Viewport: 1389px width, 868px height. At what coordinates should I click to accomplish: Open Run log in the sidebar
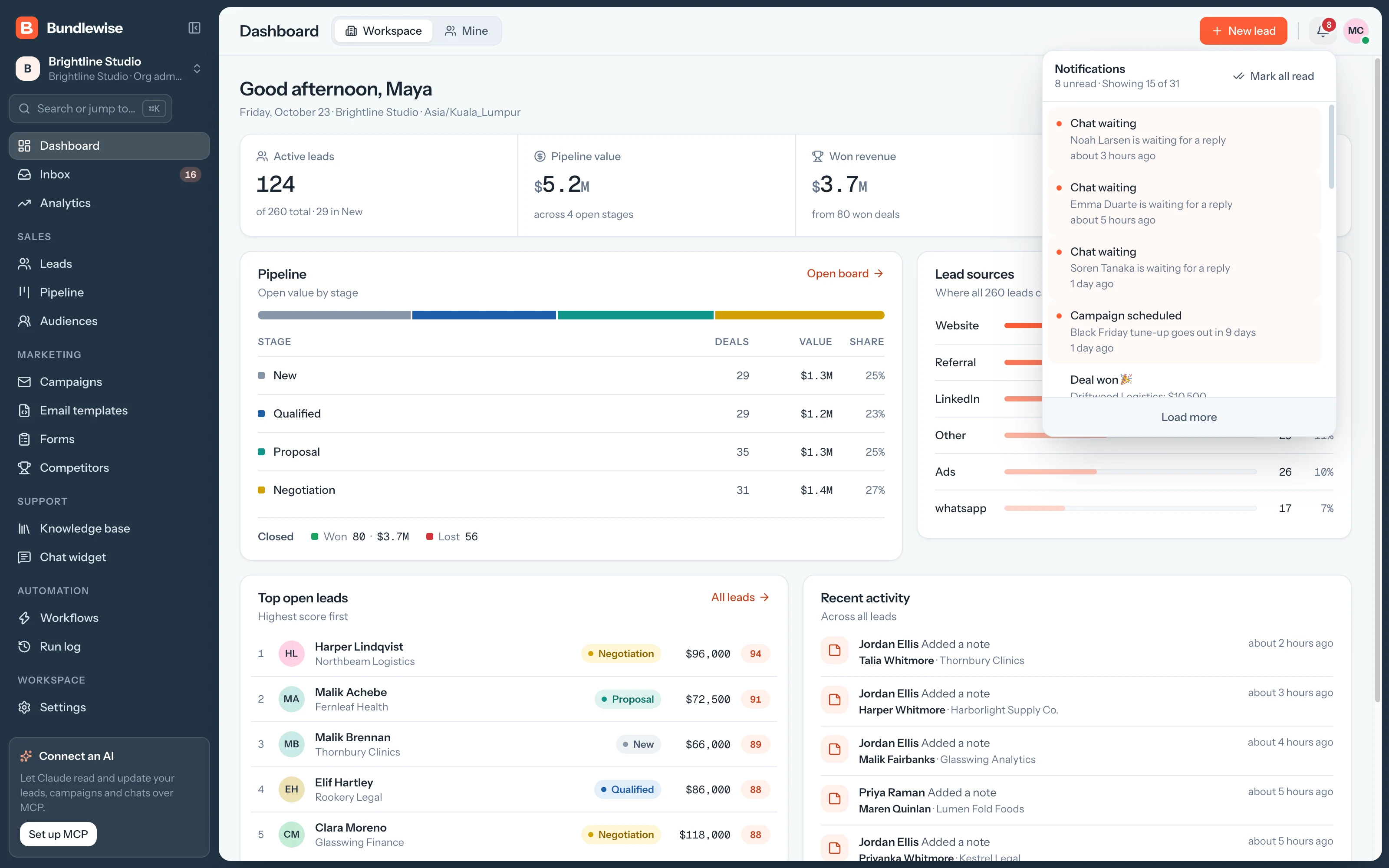(109, 647)
